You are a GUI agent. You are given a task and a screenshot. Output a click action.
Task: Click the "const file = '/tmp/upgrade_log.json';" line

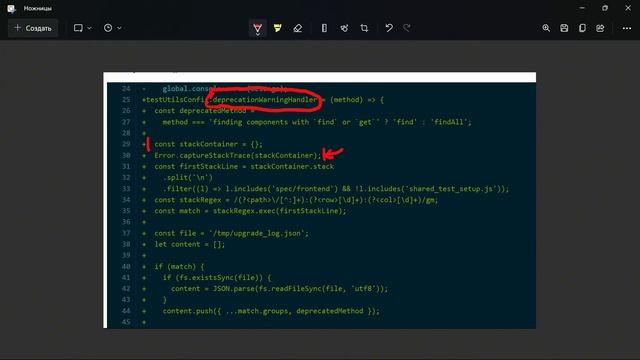pos(231,233)
